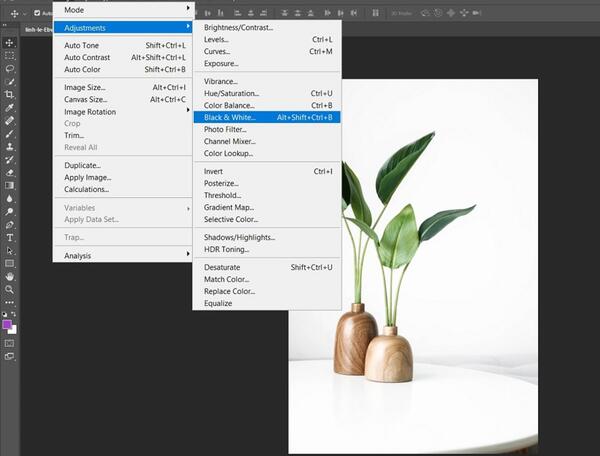Choose Brightness/Contrast adjustment
The height and width of the screenshot is (456, 600).
click(267, 27)
